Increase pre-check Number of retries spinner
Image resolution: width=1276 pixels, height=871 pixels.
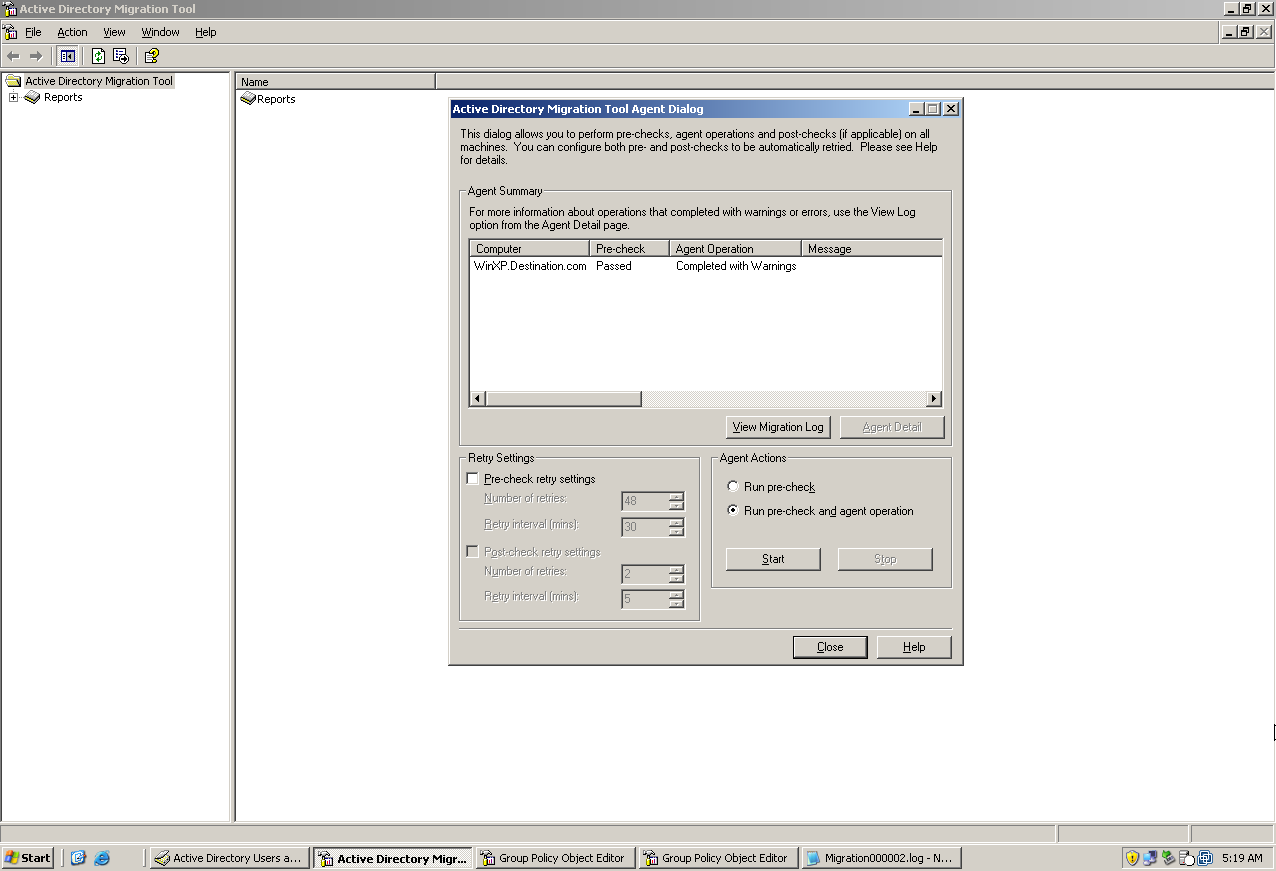(677, 497)
